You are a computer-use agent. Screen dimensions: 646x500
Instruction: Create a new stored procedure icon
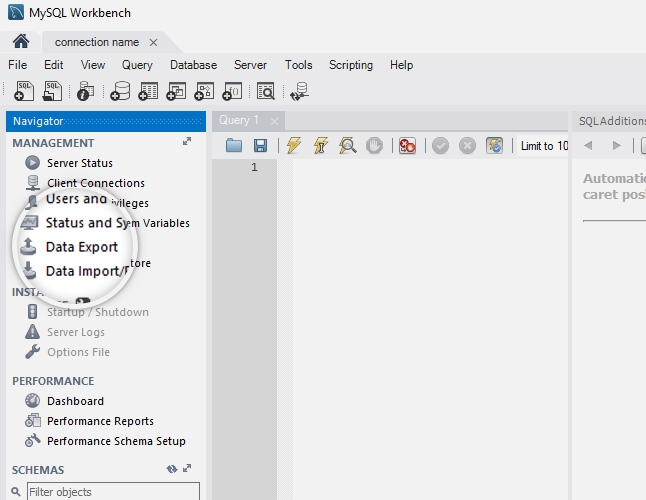[204, 91]
